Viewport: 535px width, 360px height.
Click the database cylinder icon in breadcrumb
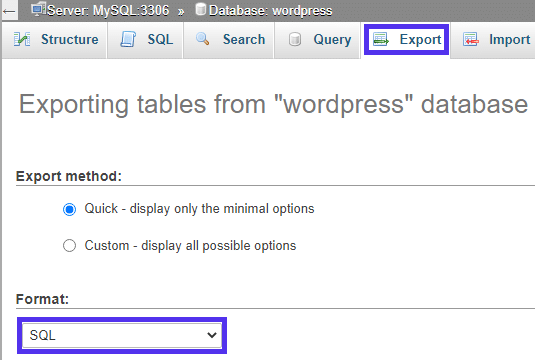pos(201,9)
